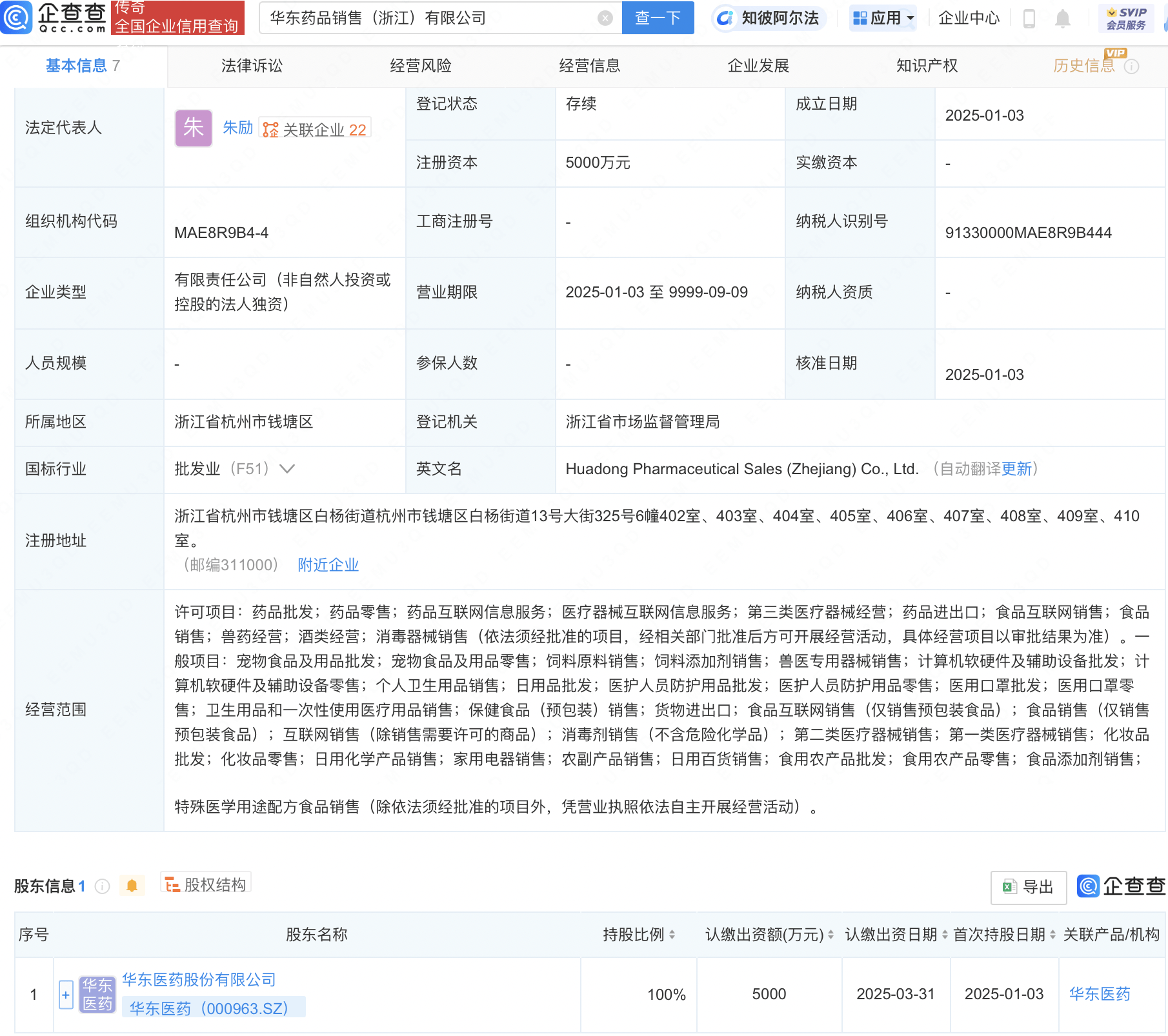Click the purple 朱 avatar

click(x=193, y=128)
